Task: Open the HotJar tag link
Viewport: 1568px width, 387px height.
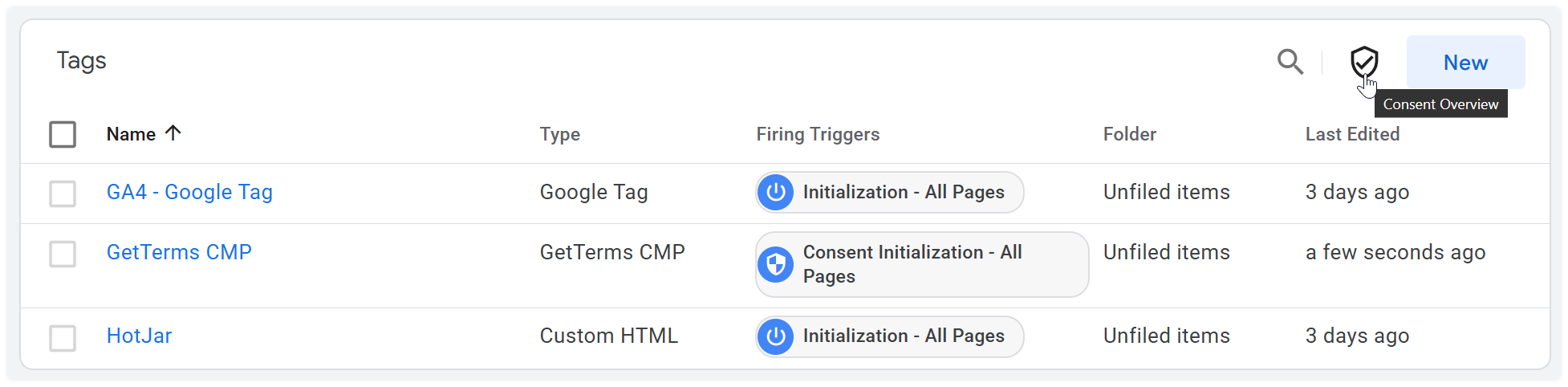Action: 139,336
